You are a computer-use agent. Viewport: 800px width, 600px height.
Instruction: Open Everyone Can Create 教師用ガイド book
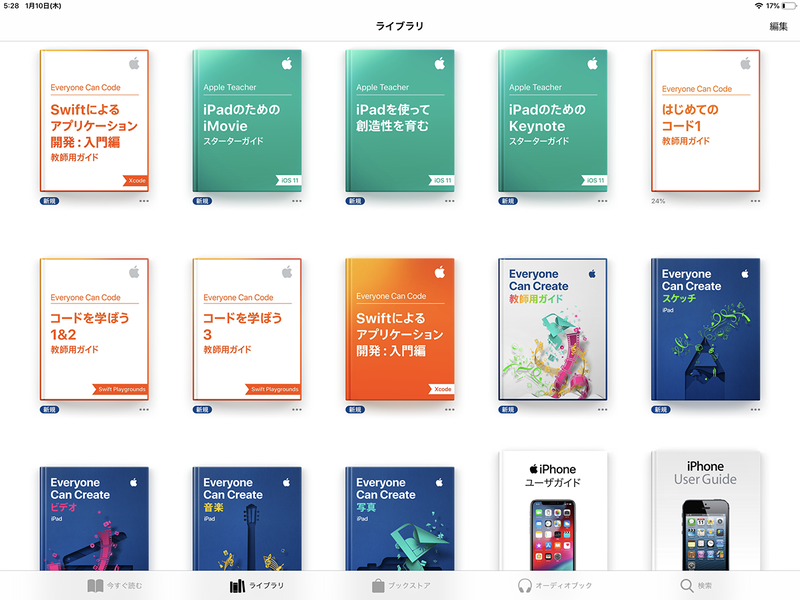pyautogui.click(x=553, y=329)
